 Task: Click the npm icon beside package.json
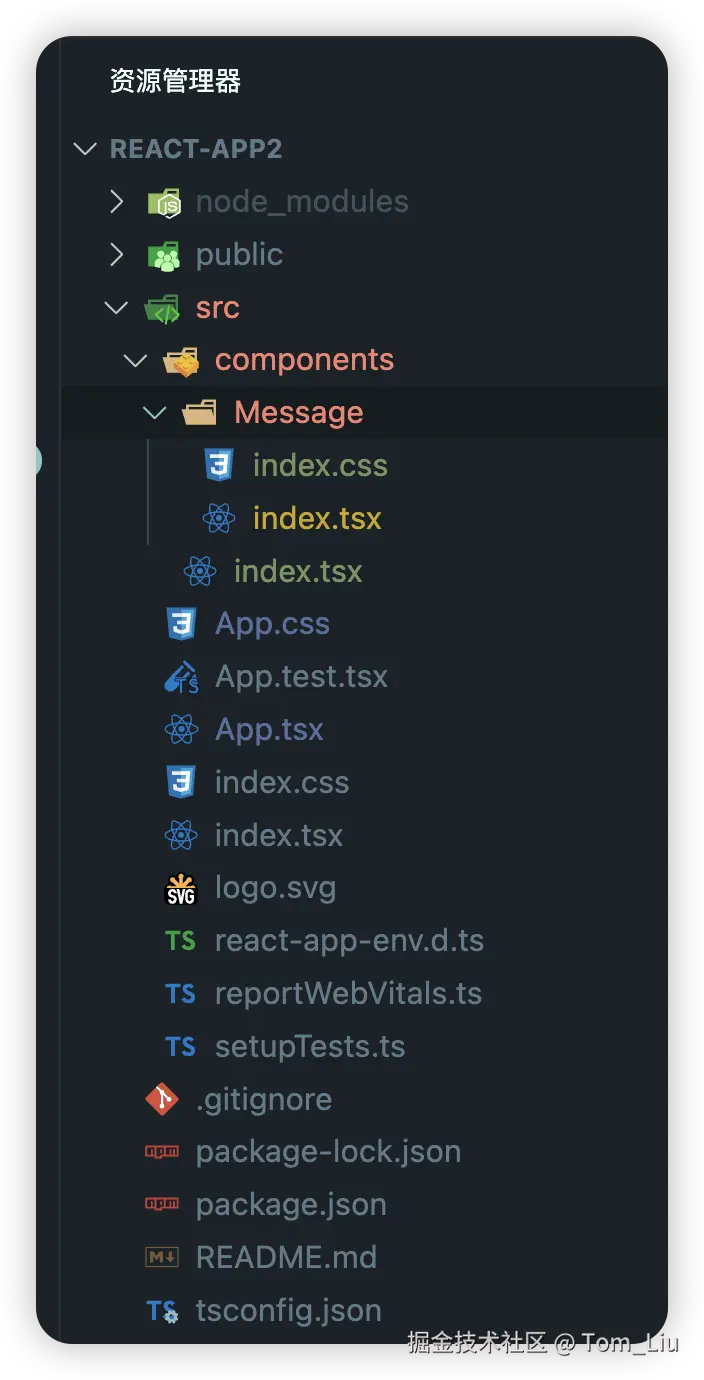click(162, 1204)
